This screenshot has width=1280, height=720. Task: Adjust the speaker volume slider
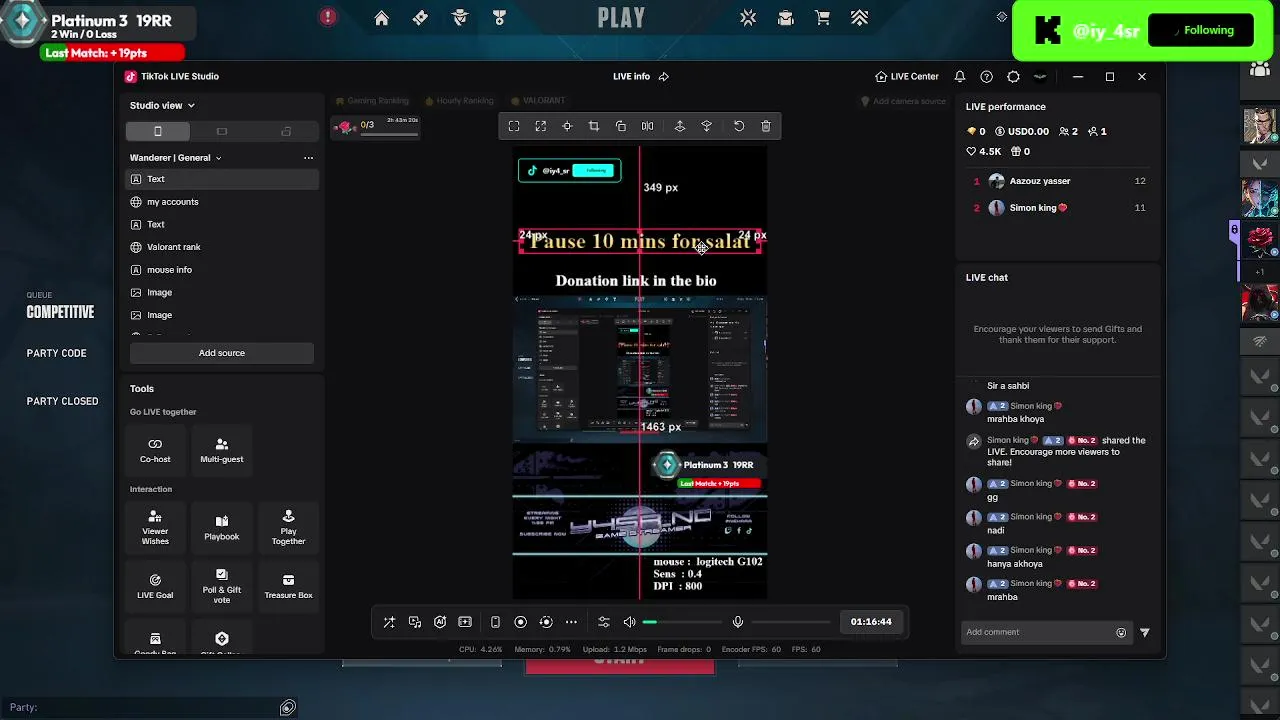point(682,622)
